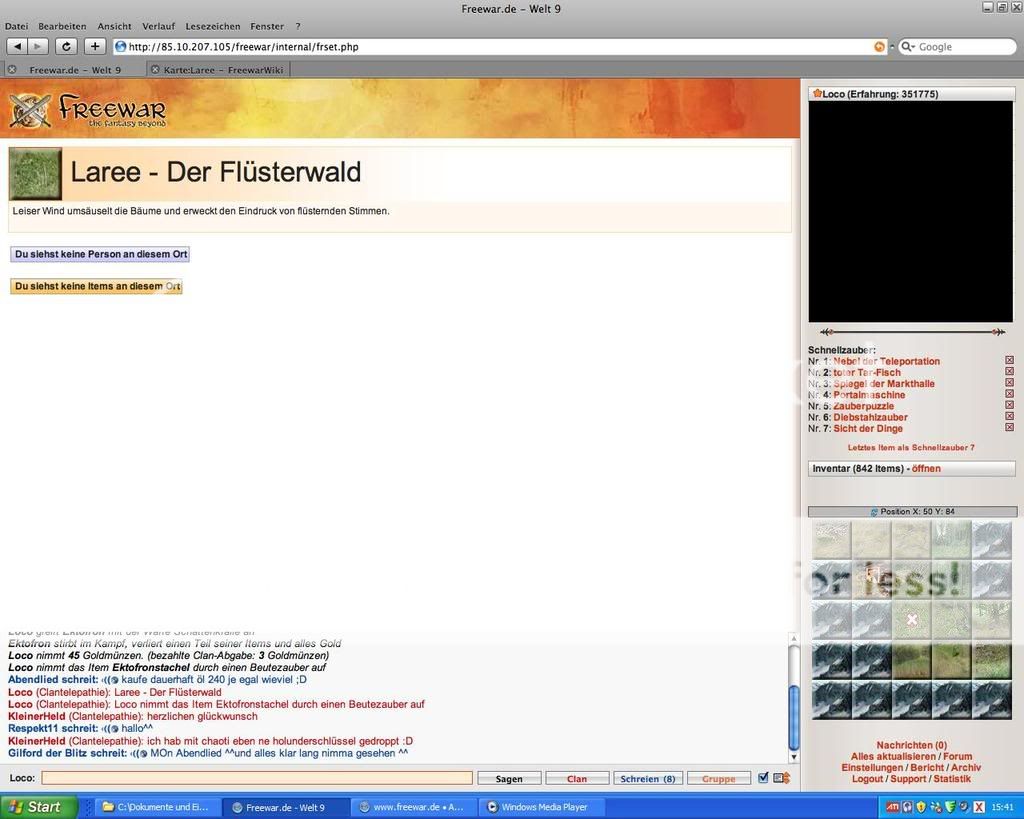The image size is (1024, 819).
Task: Switch to the Karte:Laree - FreewarWiki tab
Action: point(218,69)
